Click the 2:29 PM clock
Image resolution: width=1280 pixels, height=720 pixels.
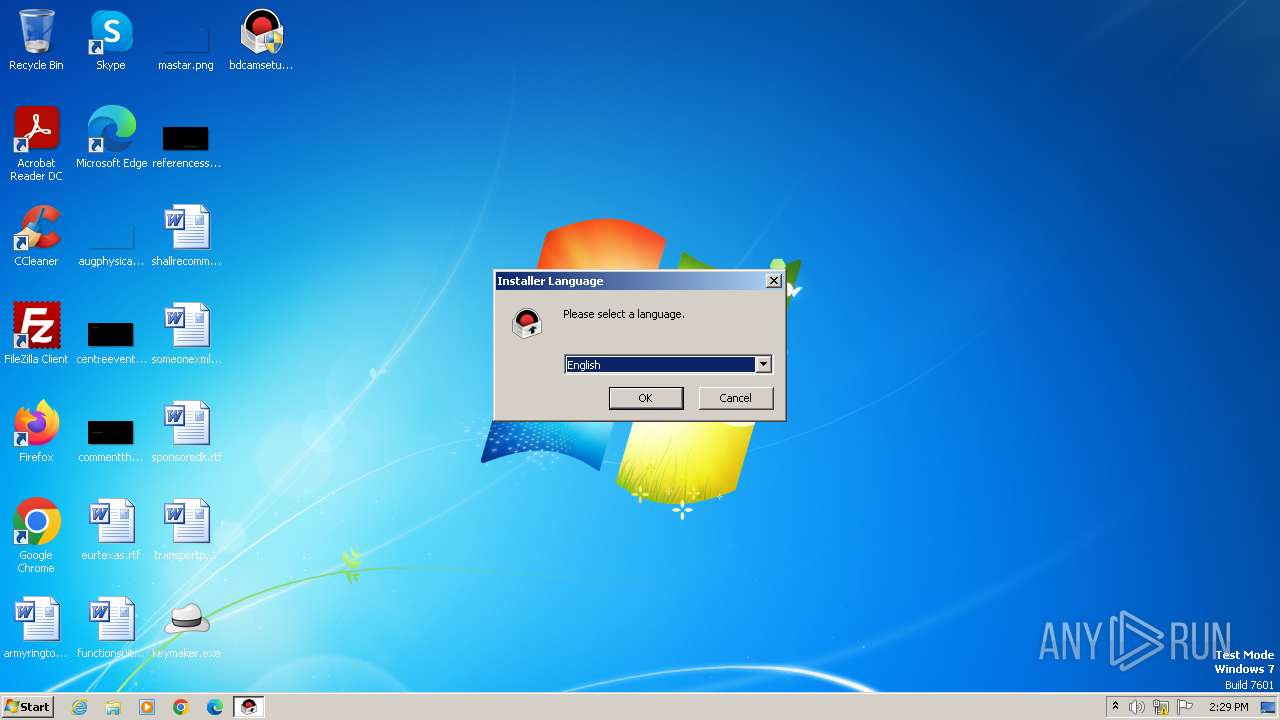[1228, 707]
